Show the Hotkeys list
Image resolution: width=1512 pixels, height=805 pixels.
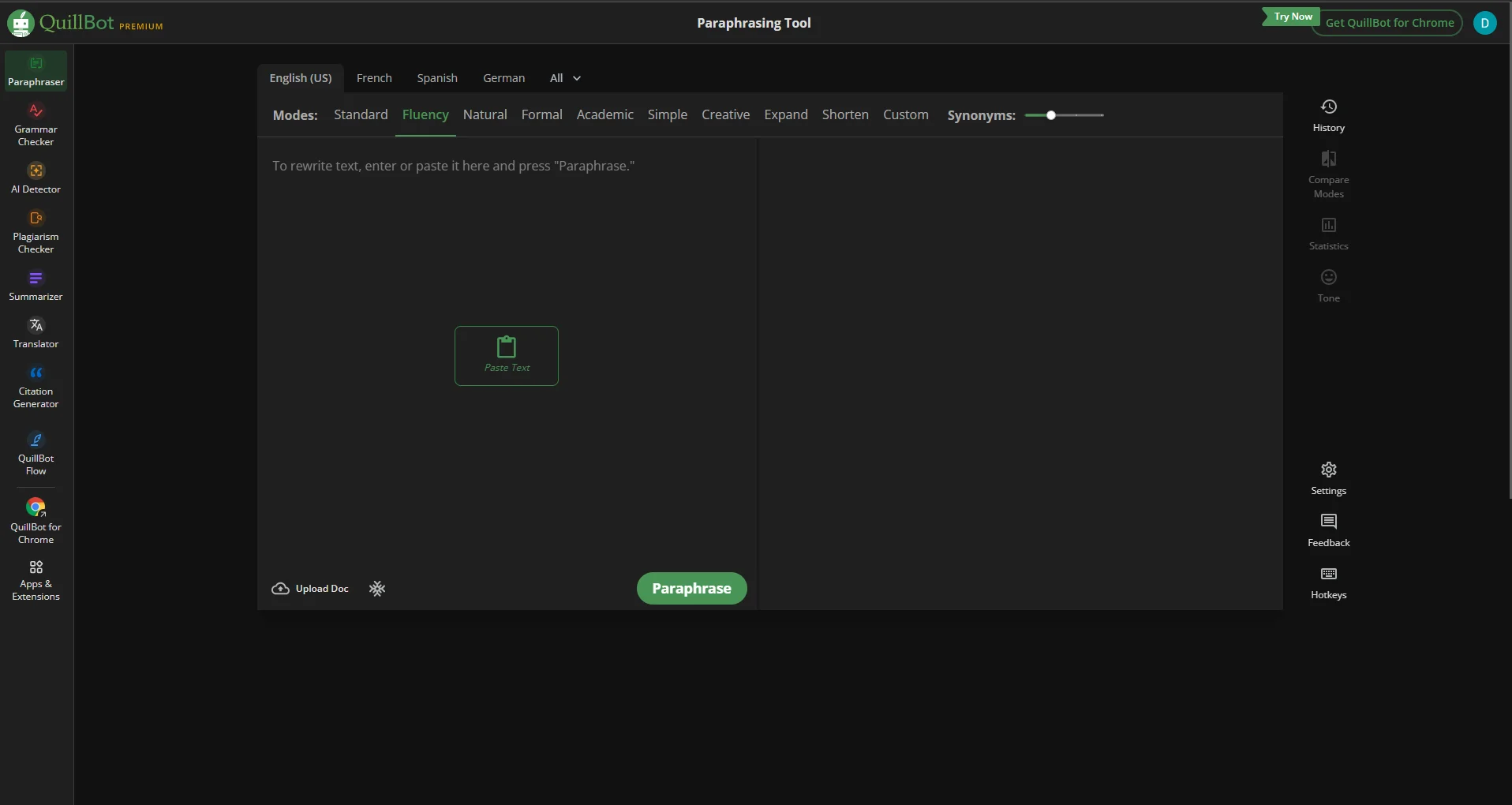[1329, 582]
